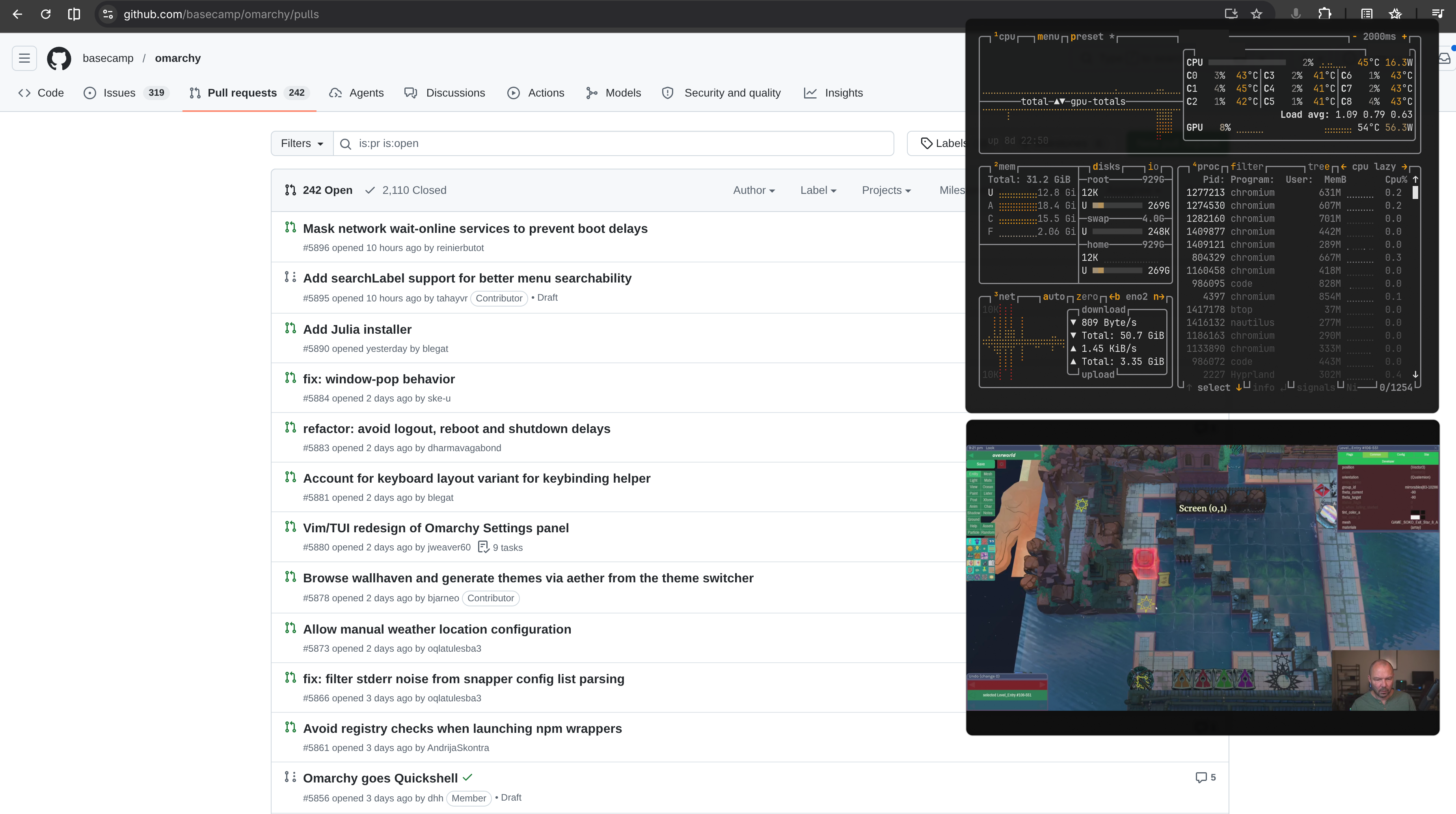Click the btop process list scrollbar
Viewport: 1456px width, 814px height.
click(x=1415, y=193)
